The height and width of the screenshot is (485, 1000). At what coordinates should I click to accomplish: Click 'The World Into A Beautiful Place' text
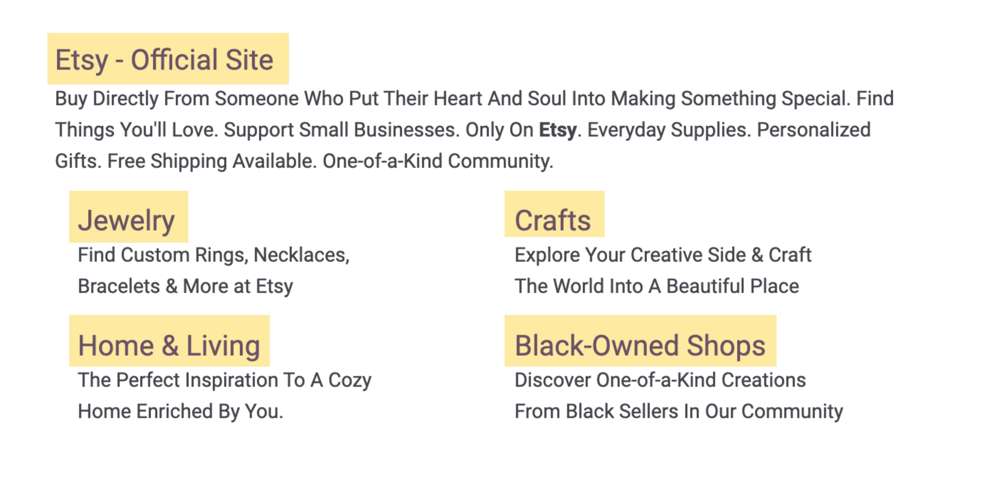tap(656, 286)
